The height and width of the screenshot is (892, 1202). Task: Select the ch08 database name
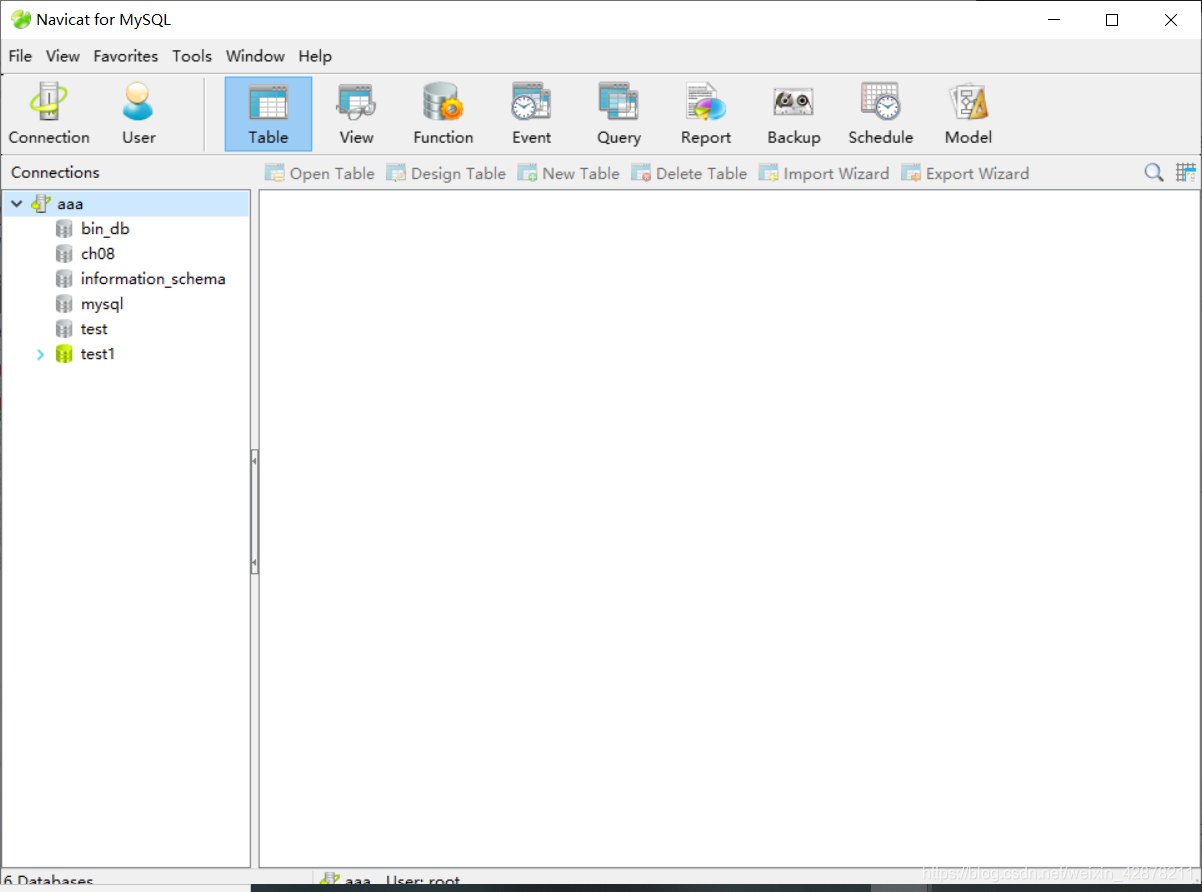click(98, 254)
